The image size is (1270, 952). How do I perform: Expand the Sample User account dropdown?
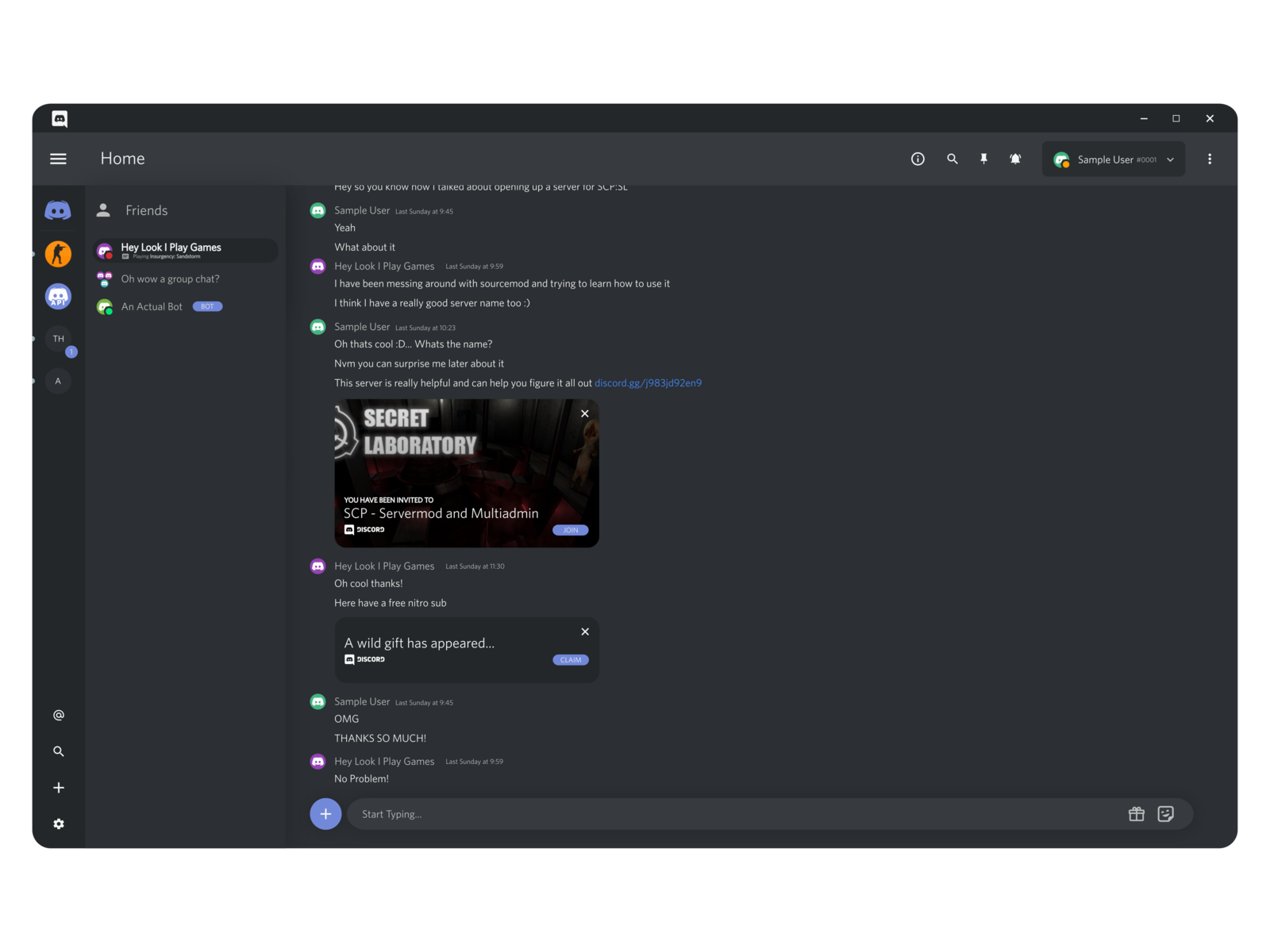coord(1113,159)
